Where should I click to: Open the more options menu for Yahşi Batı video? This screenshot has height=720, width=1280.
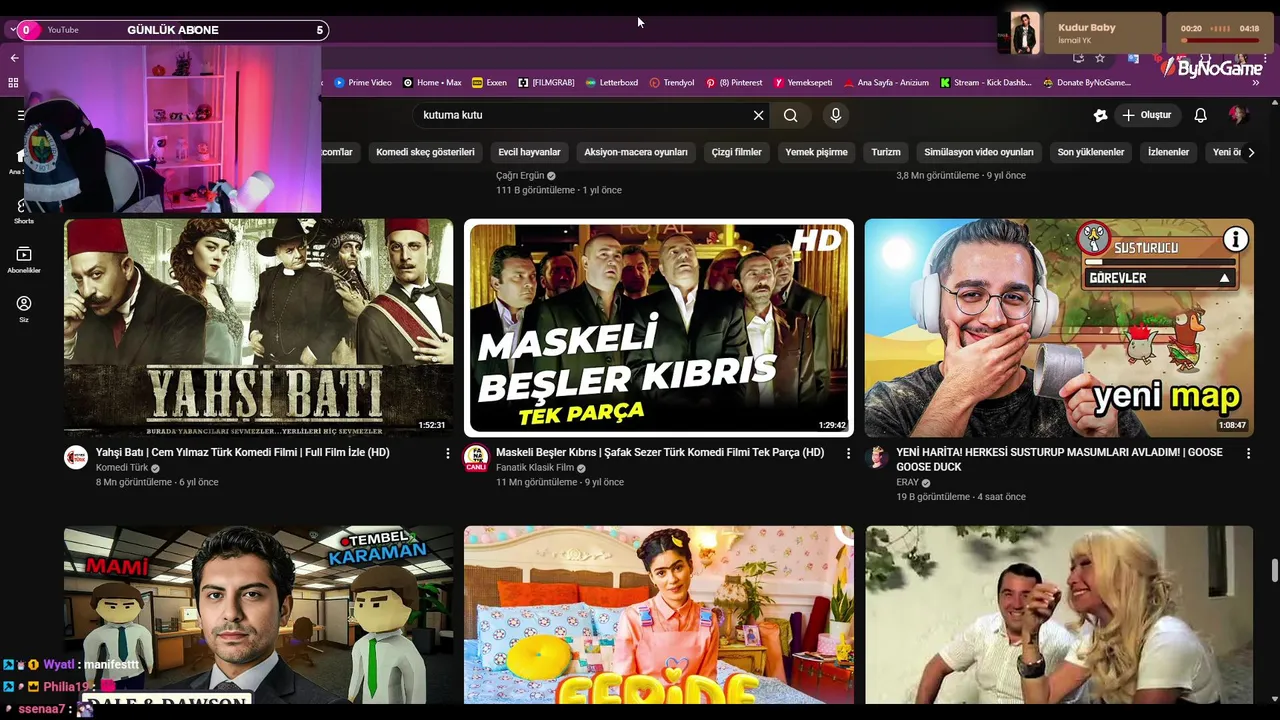tap(448, 454)
